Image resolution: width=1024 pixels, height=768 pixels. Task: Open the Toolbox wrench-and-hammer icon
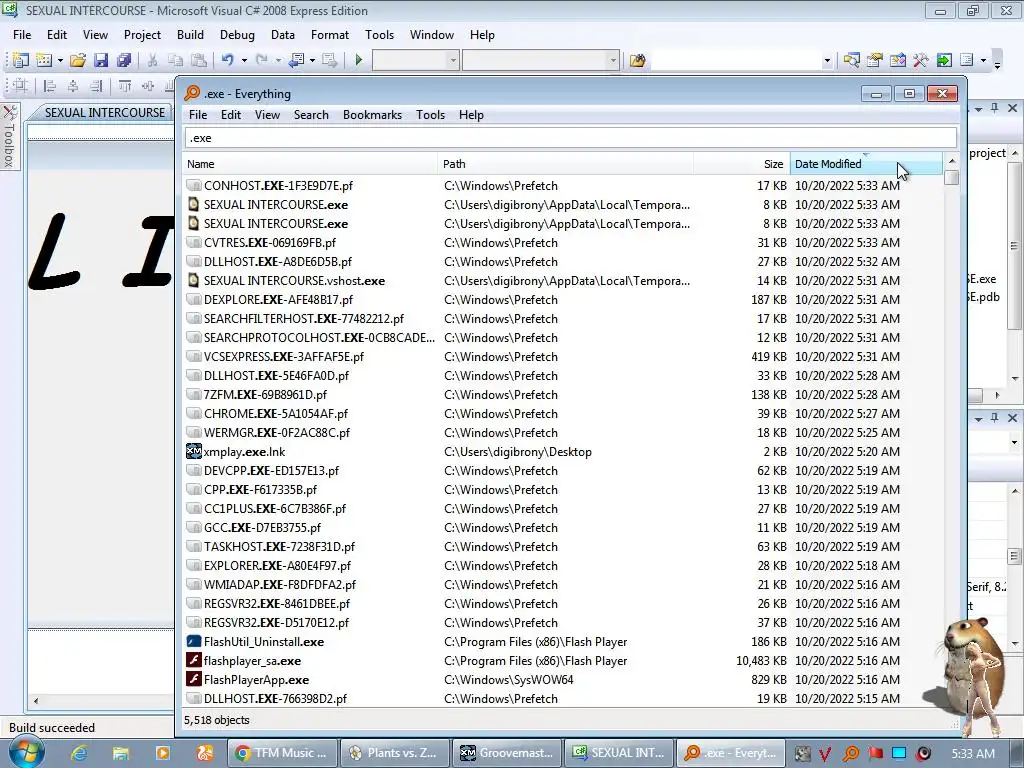(x=920, y=60)
